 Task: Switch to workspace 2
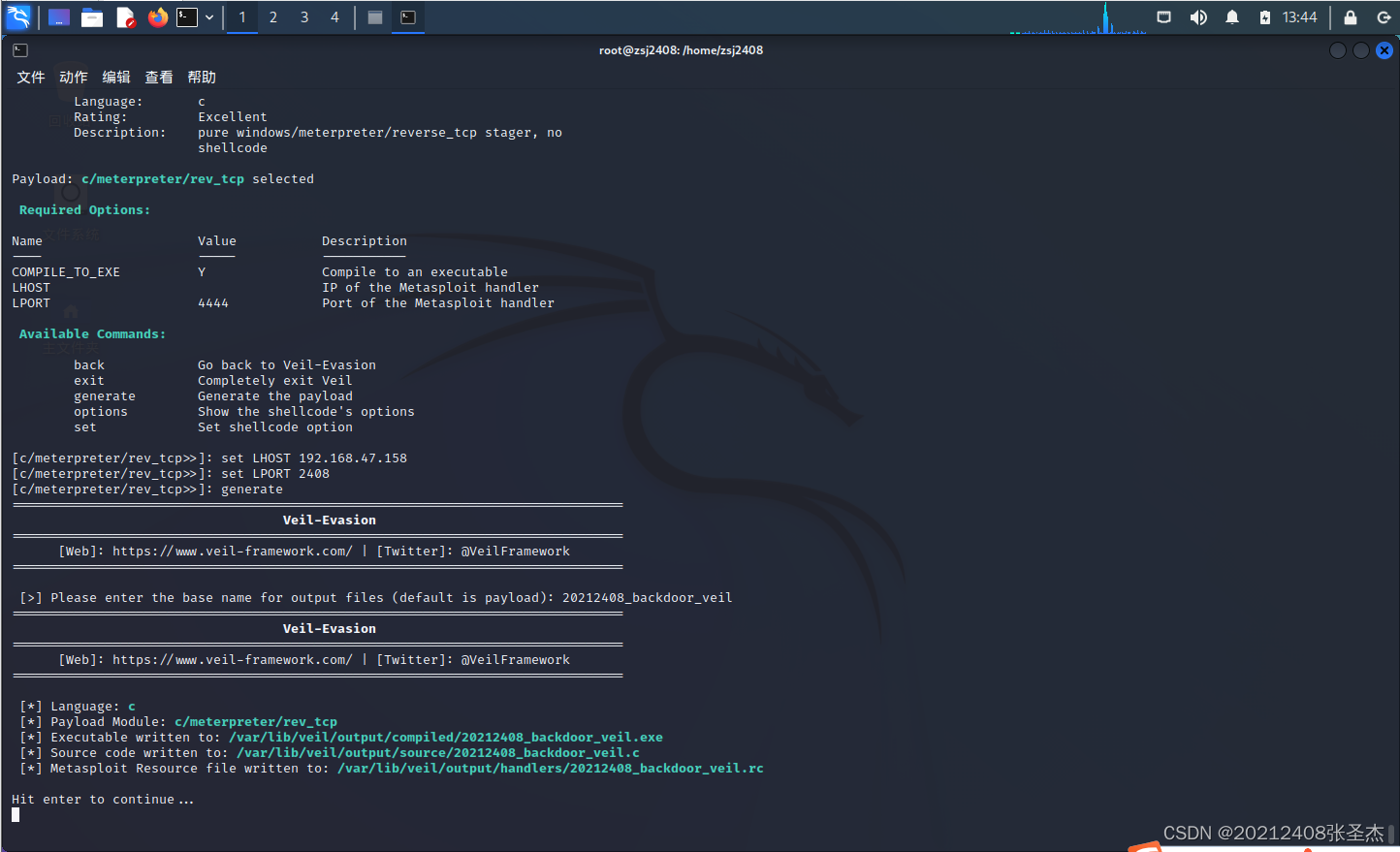pos(273,17)
